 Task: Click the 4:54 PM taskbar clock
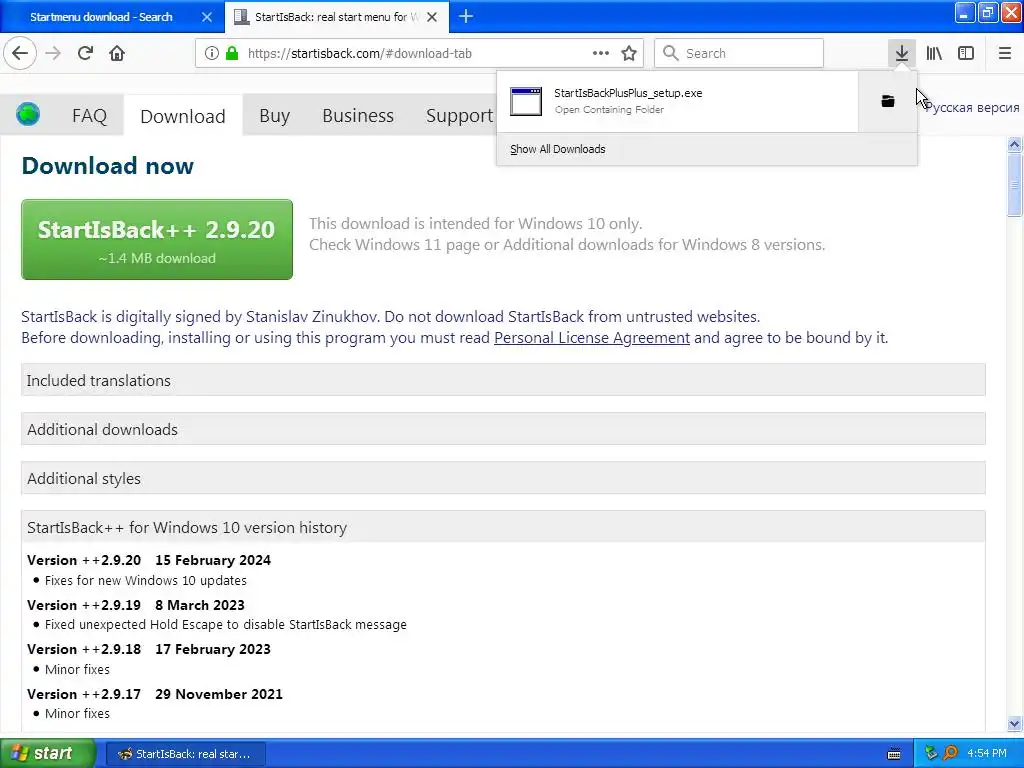point(987,753)
